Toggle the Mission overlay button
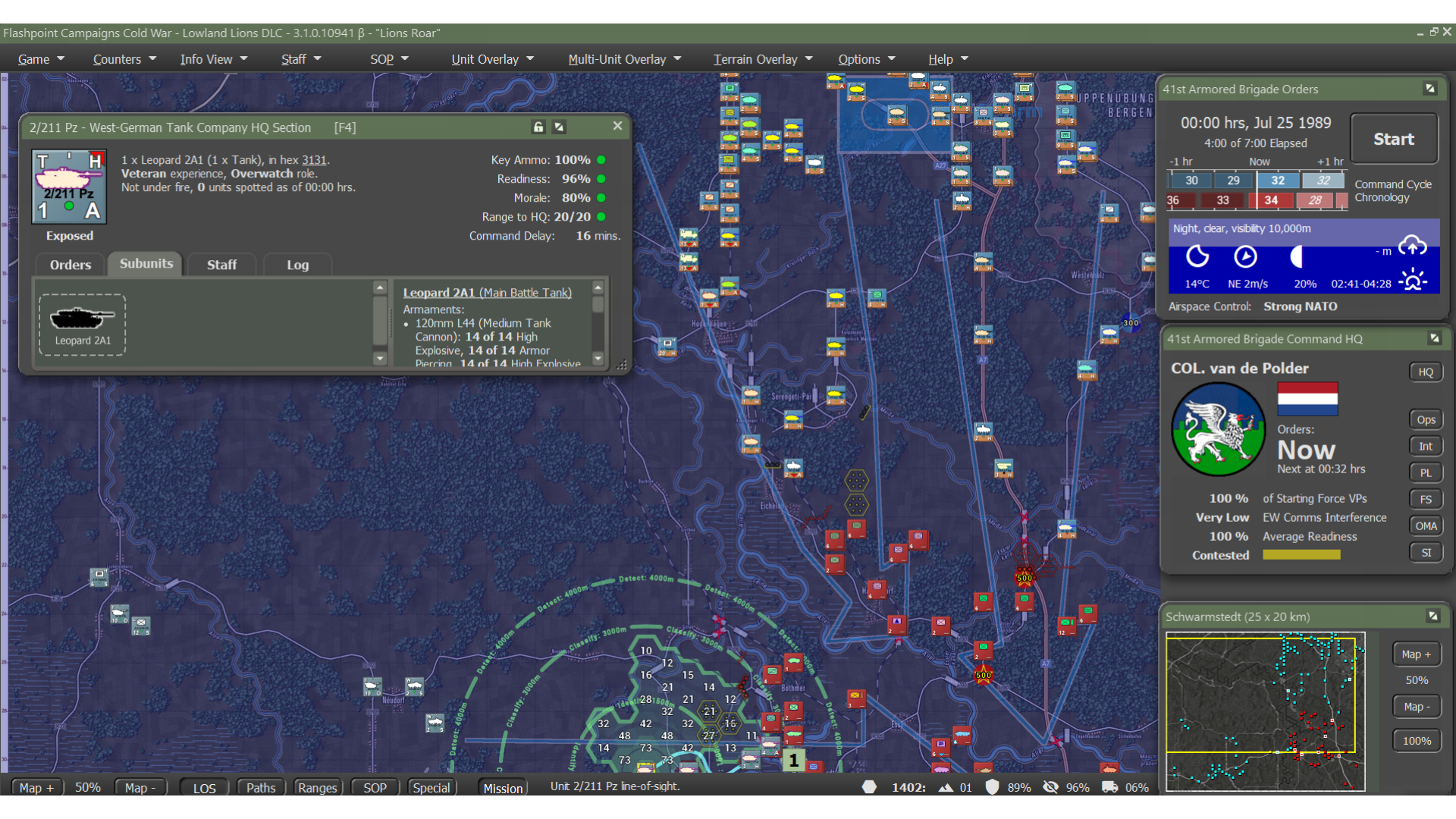The width and height of the screenshot is (1456, 819). 503,788
